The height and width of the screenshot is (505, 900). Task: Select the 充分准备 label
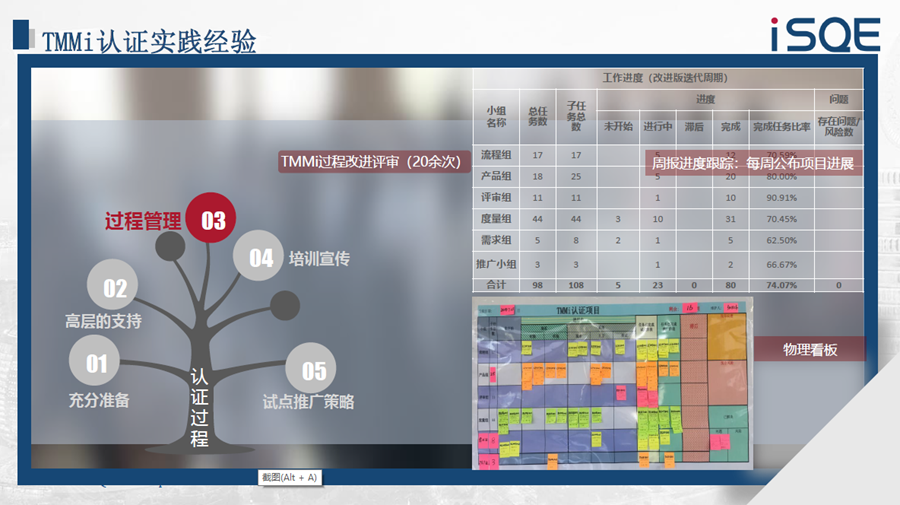[99, 400]
